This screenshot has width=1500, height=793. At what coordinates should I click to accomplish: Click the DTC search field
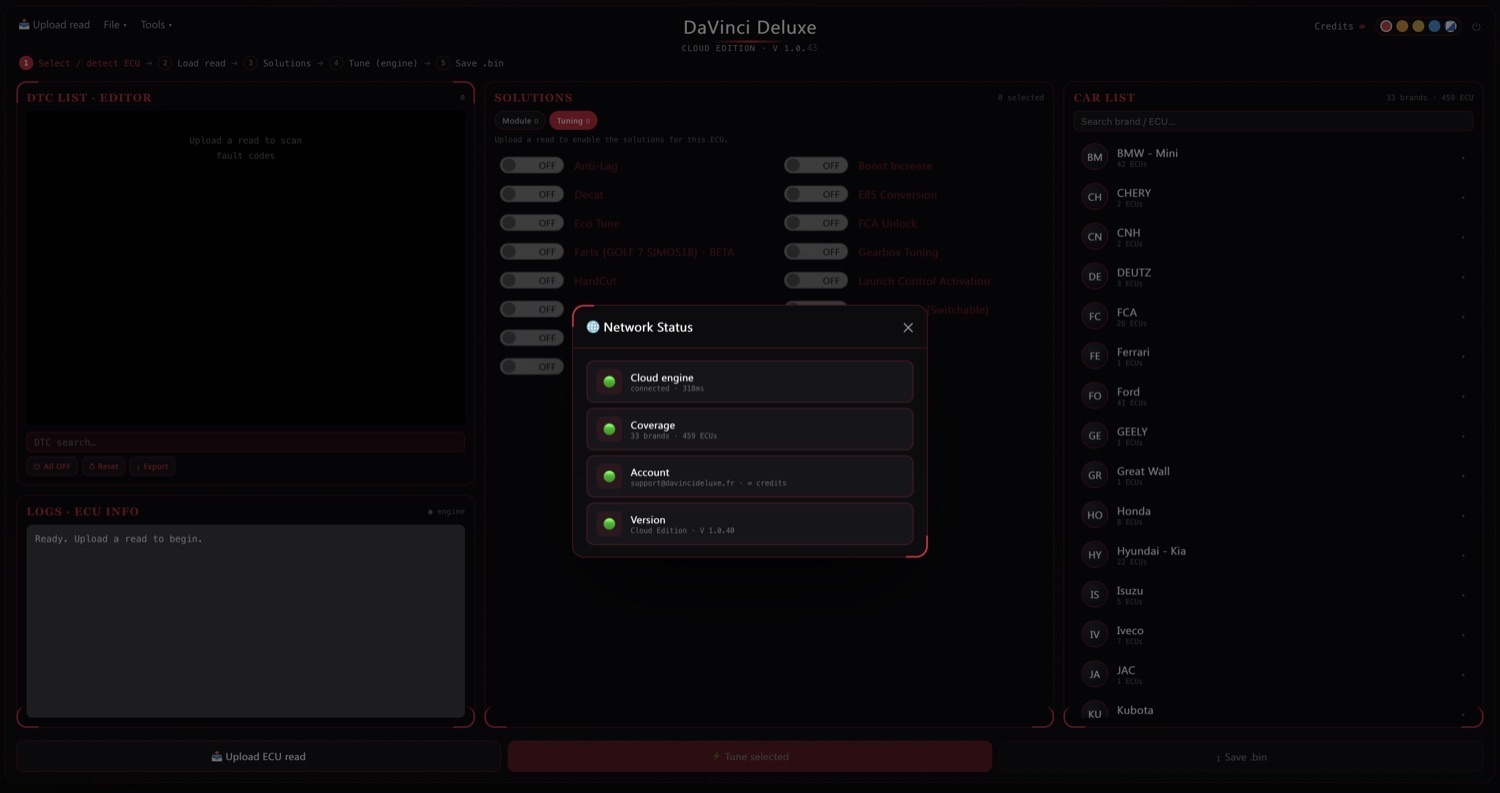(x=245, y=442)
